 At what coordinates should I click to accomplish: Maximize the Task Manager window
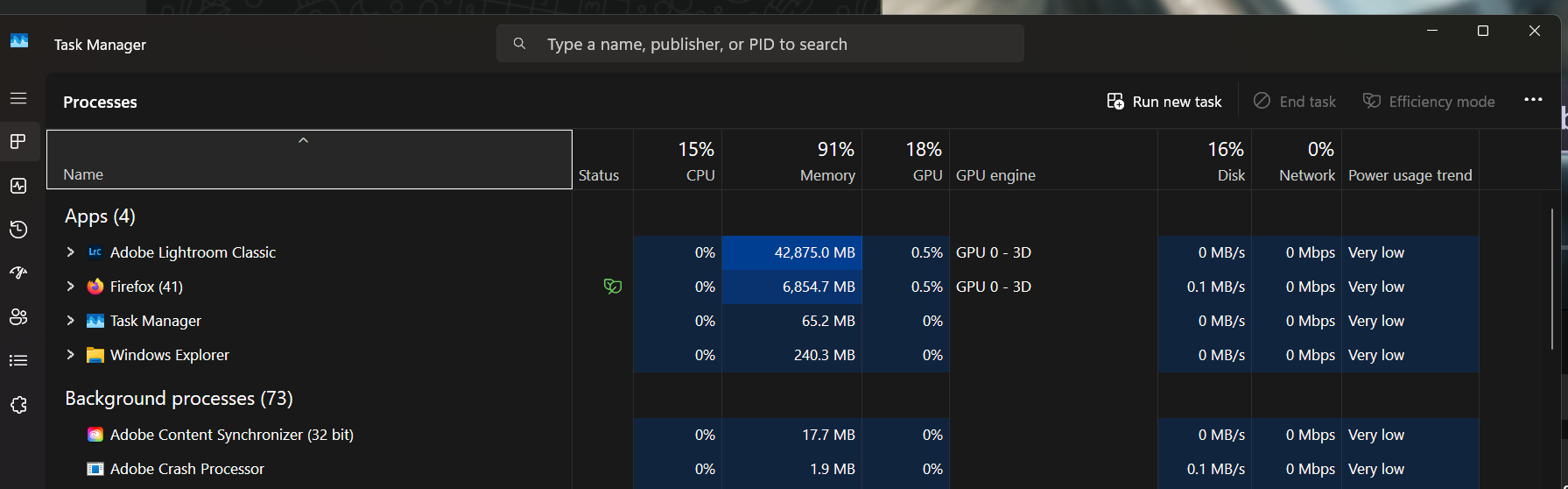pos(1483,31)
